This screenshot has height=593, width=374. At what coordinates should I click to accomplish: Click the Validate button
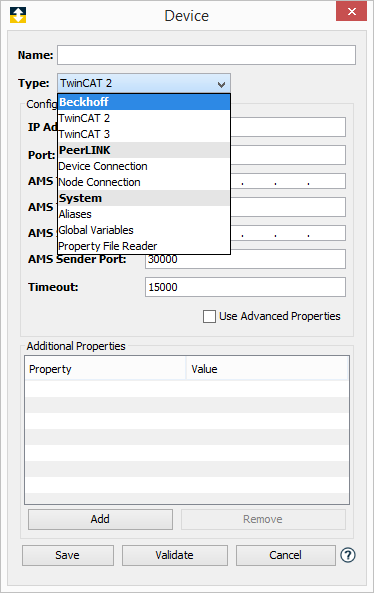click(x=174, y=555)
